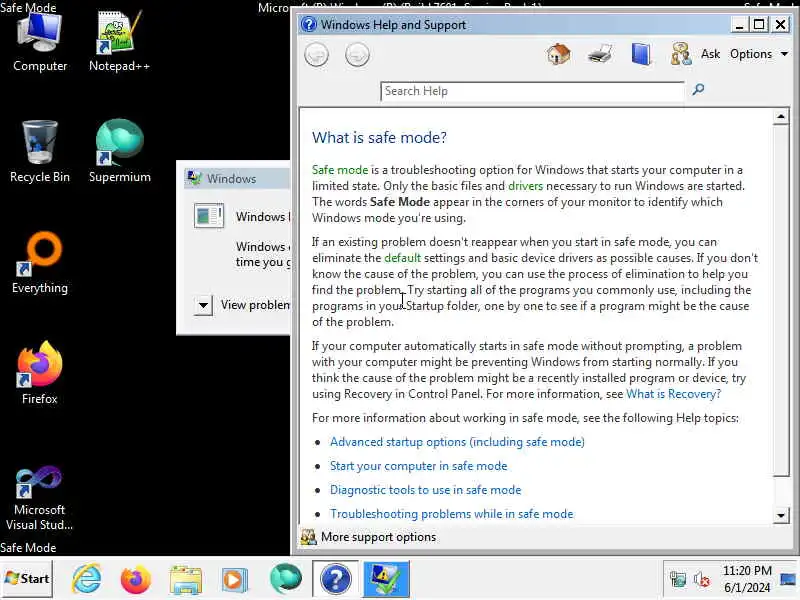Click the help pane scrollbar thumb

click(x=781, y=301)
